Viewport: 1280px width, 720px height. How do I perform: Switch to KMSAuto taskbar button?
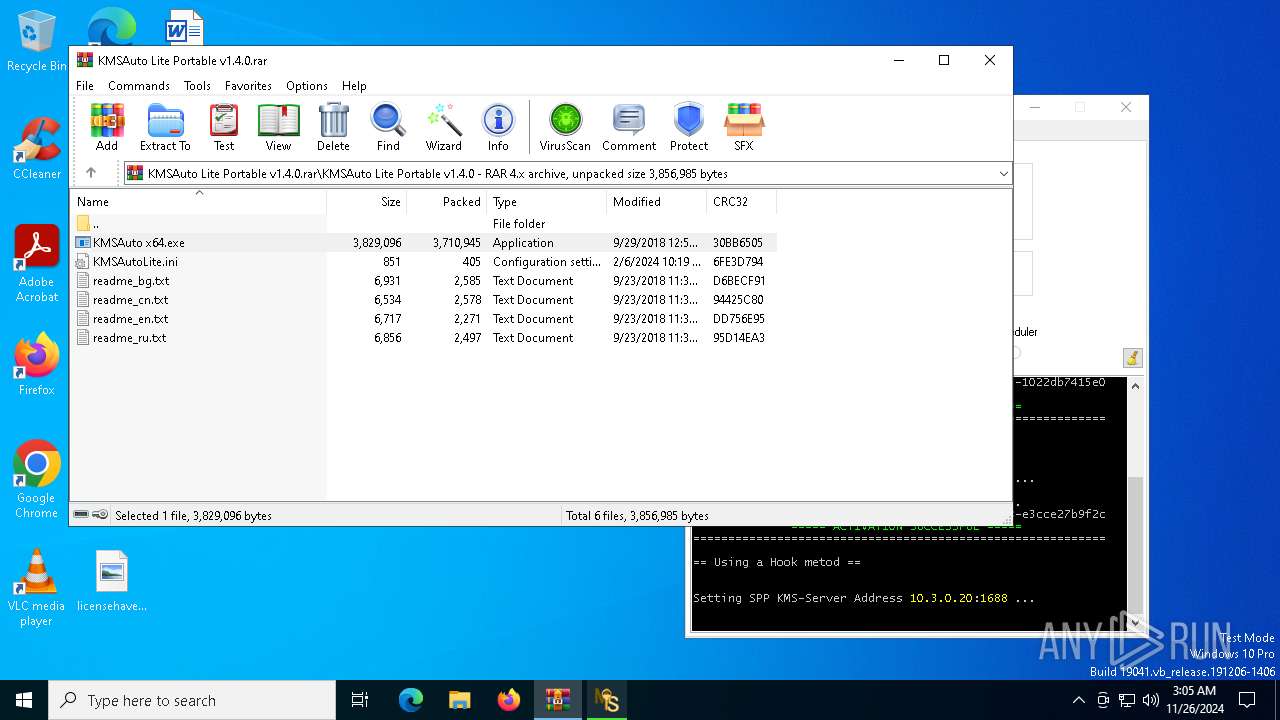point(606,700)
